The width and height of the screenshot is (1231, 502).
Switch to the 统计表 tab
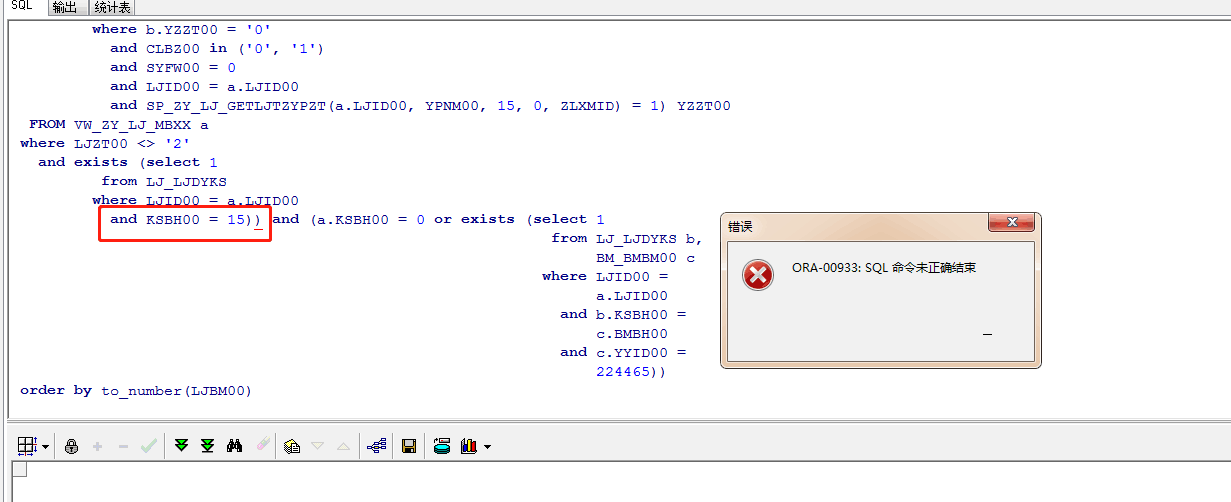coord(112,7)
